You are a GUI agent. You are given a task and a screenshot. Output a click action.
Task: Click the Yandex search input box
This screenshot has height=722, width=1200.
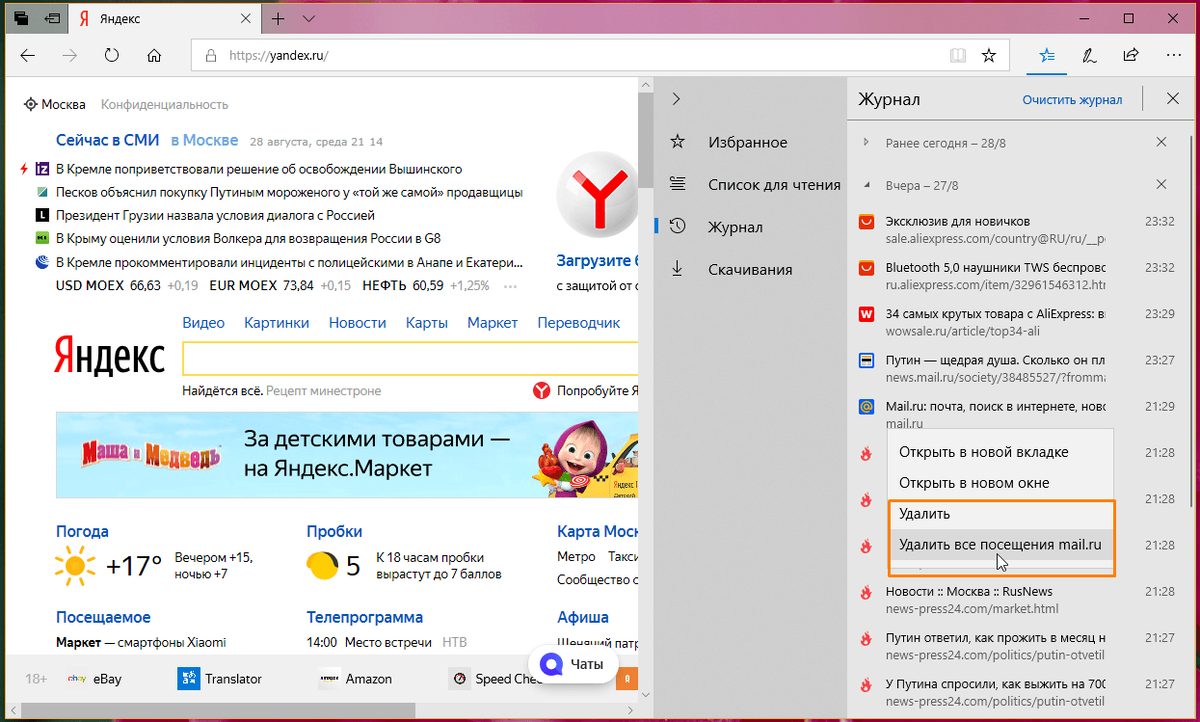(410, 358)
